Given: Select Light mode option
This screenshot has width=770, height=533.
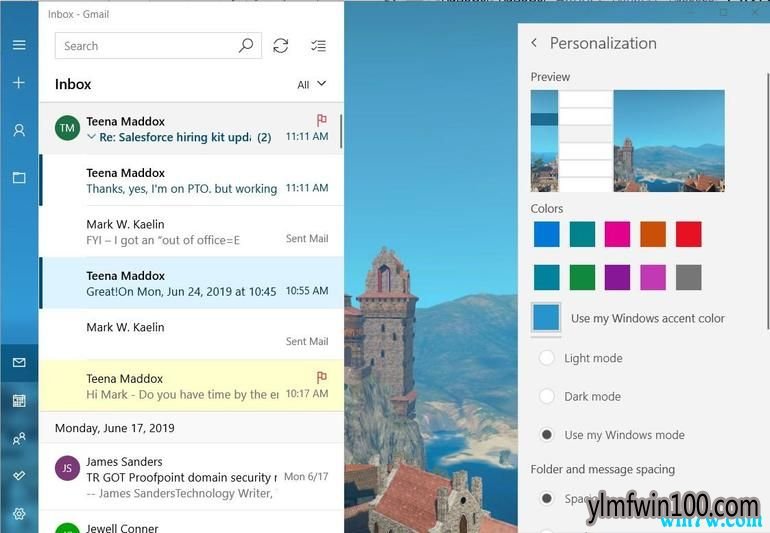Looking at the screenshot, I should pyautogui.click(x=547, y=358).
